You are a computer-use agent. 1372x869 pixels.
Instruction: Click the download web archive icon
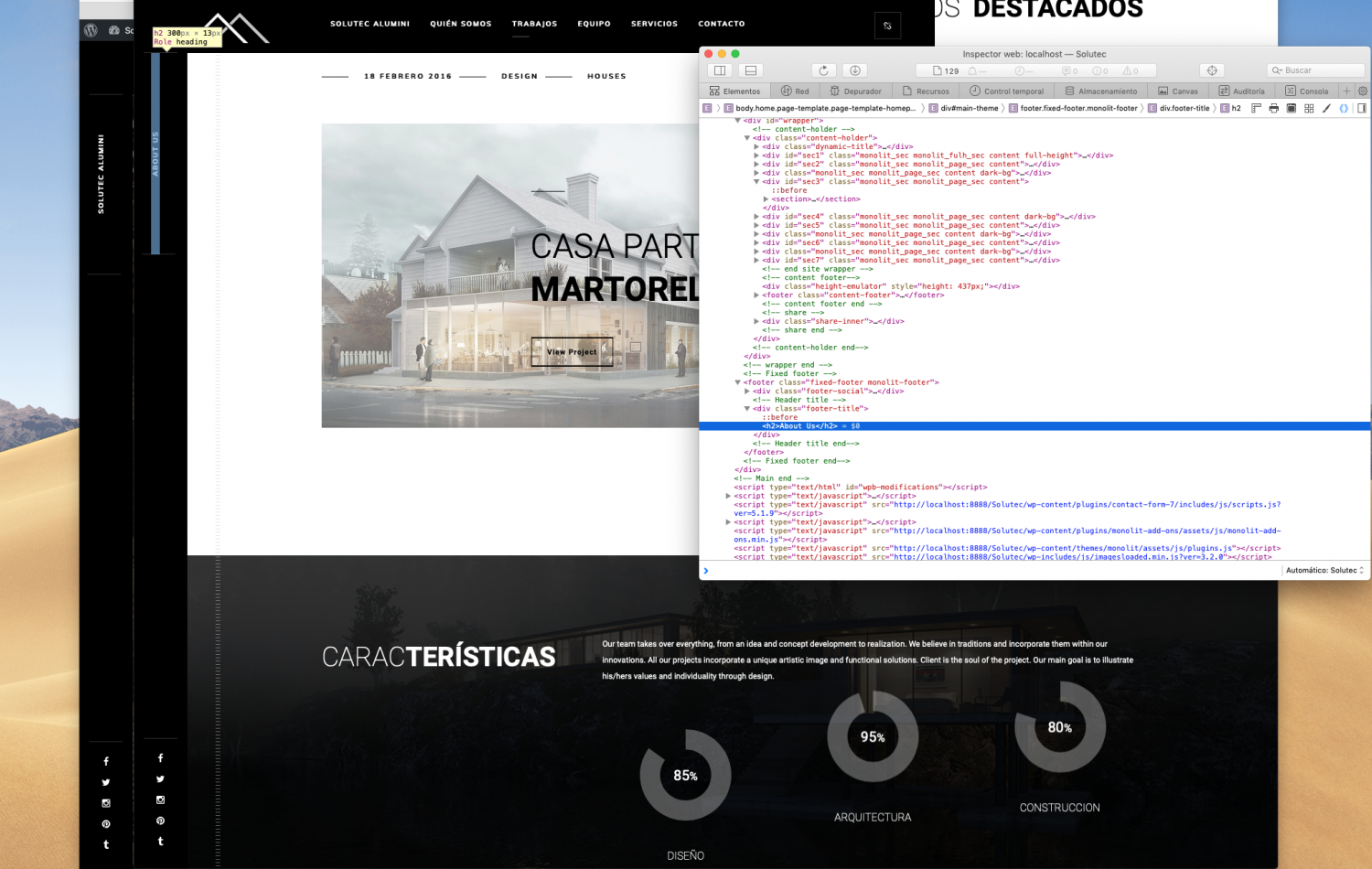click(x=855, y=70)
